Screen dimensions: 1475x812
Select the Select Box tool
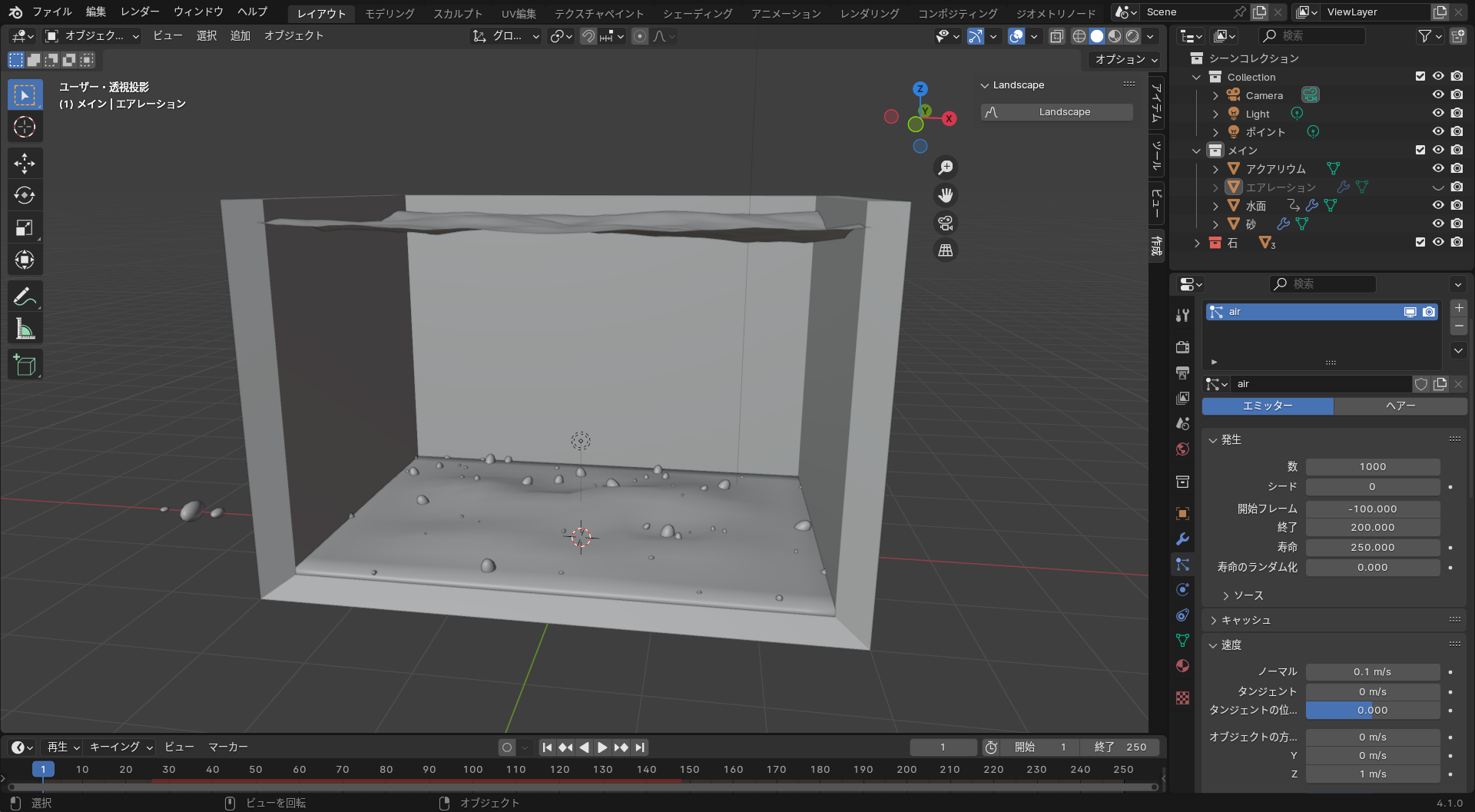pyautogui.click(x=25, y=95)
